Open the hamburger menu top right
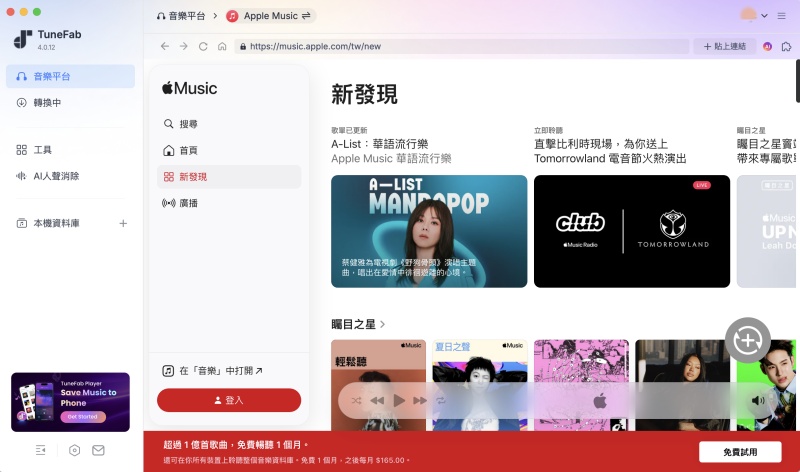Screen dimensions: 800x472 coord(781,16)
